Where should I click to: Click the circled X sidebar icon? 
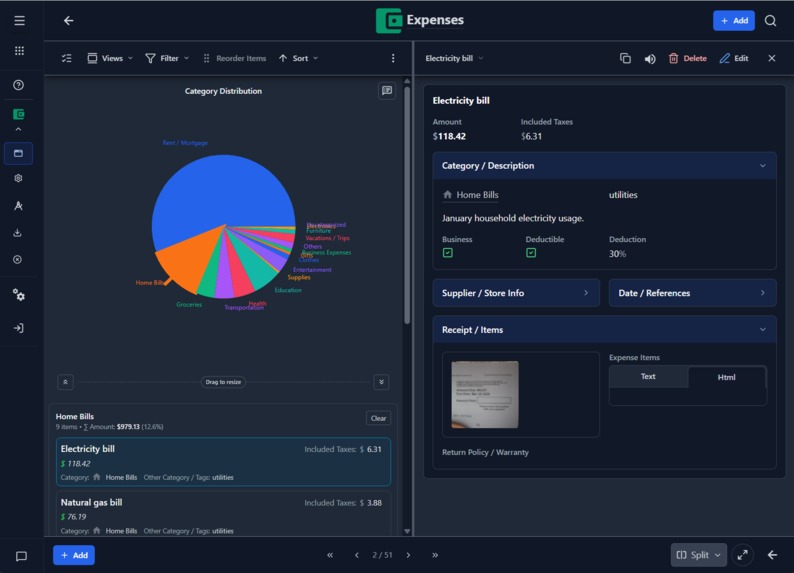18,260
